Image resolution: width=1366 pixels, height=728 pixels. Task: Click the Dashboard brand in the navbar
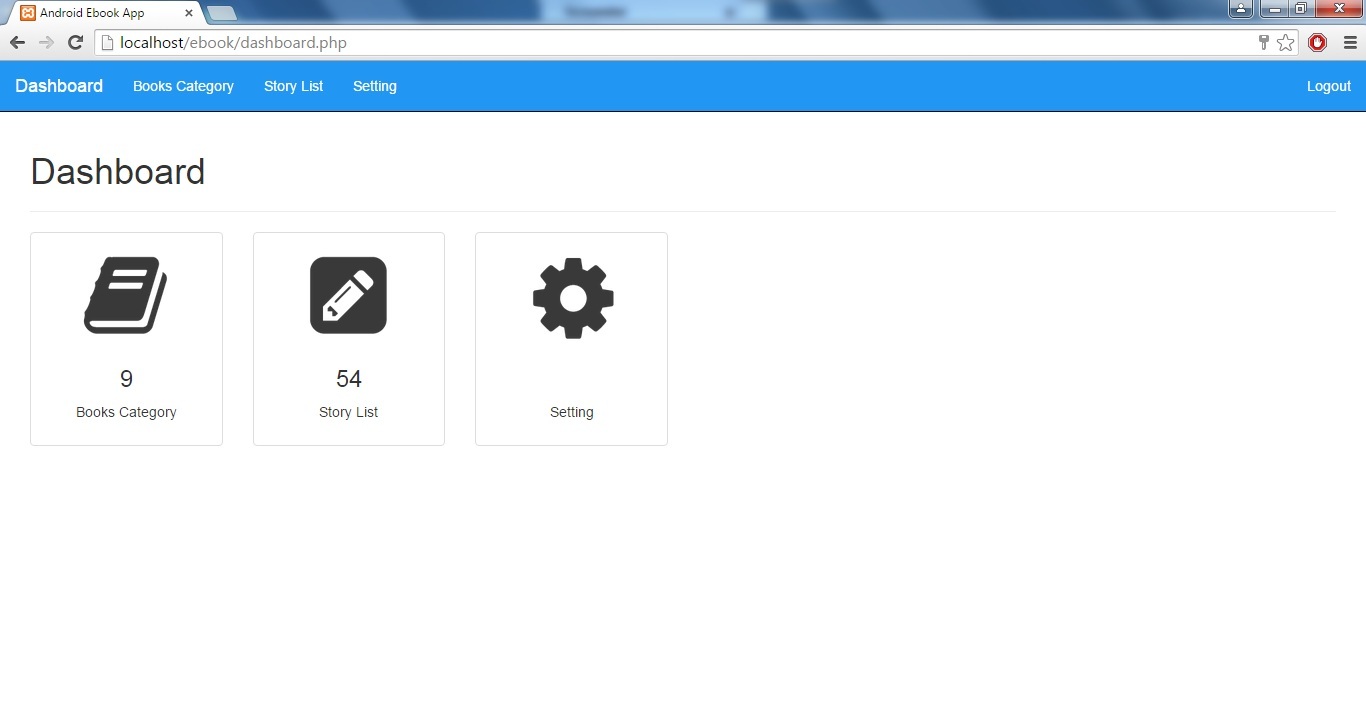point(59,86)
